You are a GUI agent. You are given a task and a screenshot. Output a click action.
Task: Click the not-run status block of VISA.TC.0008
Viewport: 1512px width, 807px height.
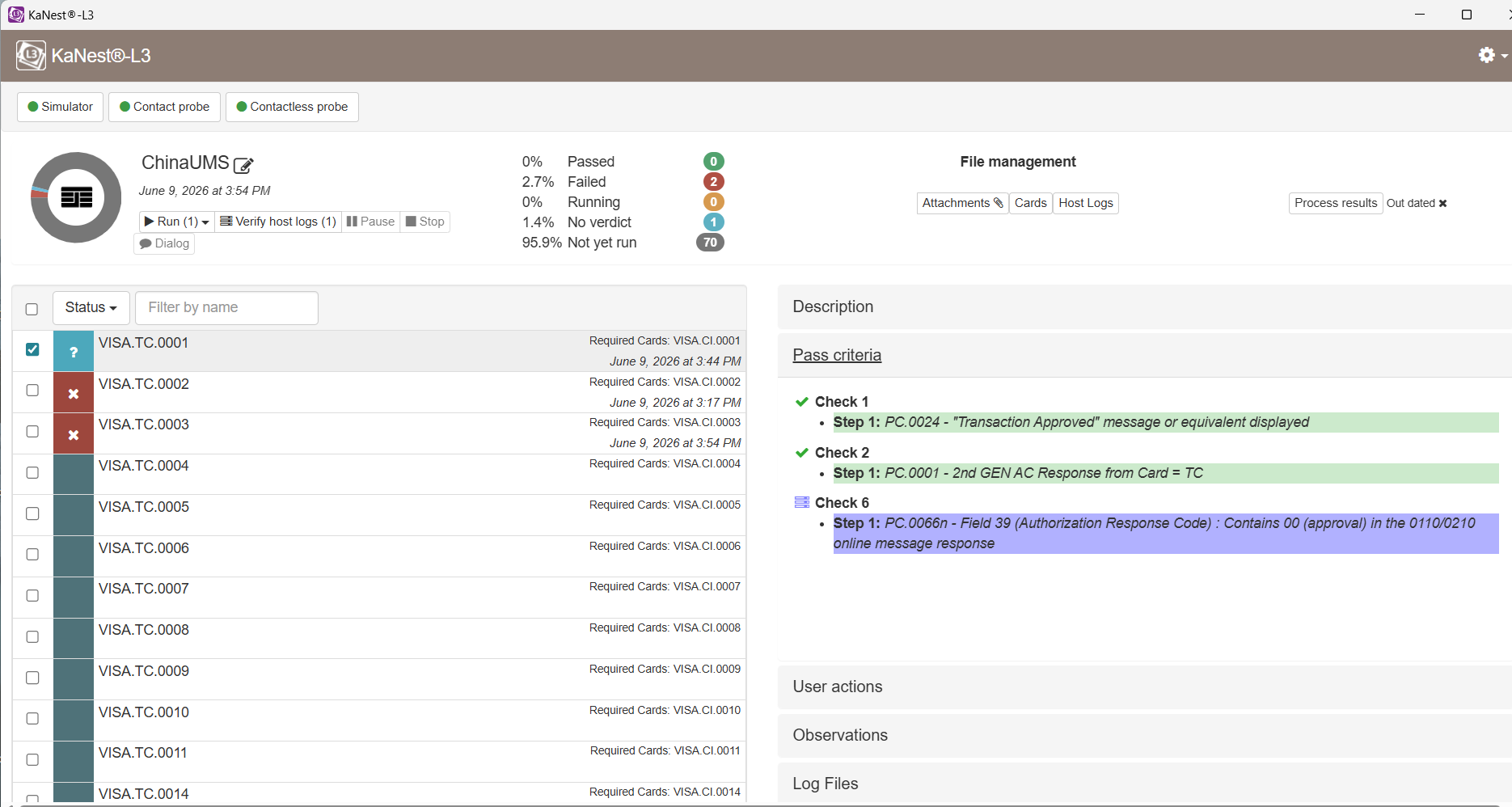pos(74,639)
